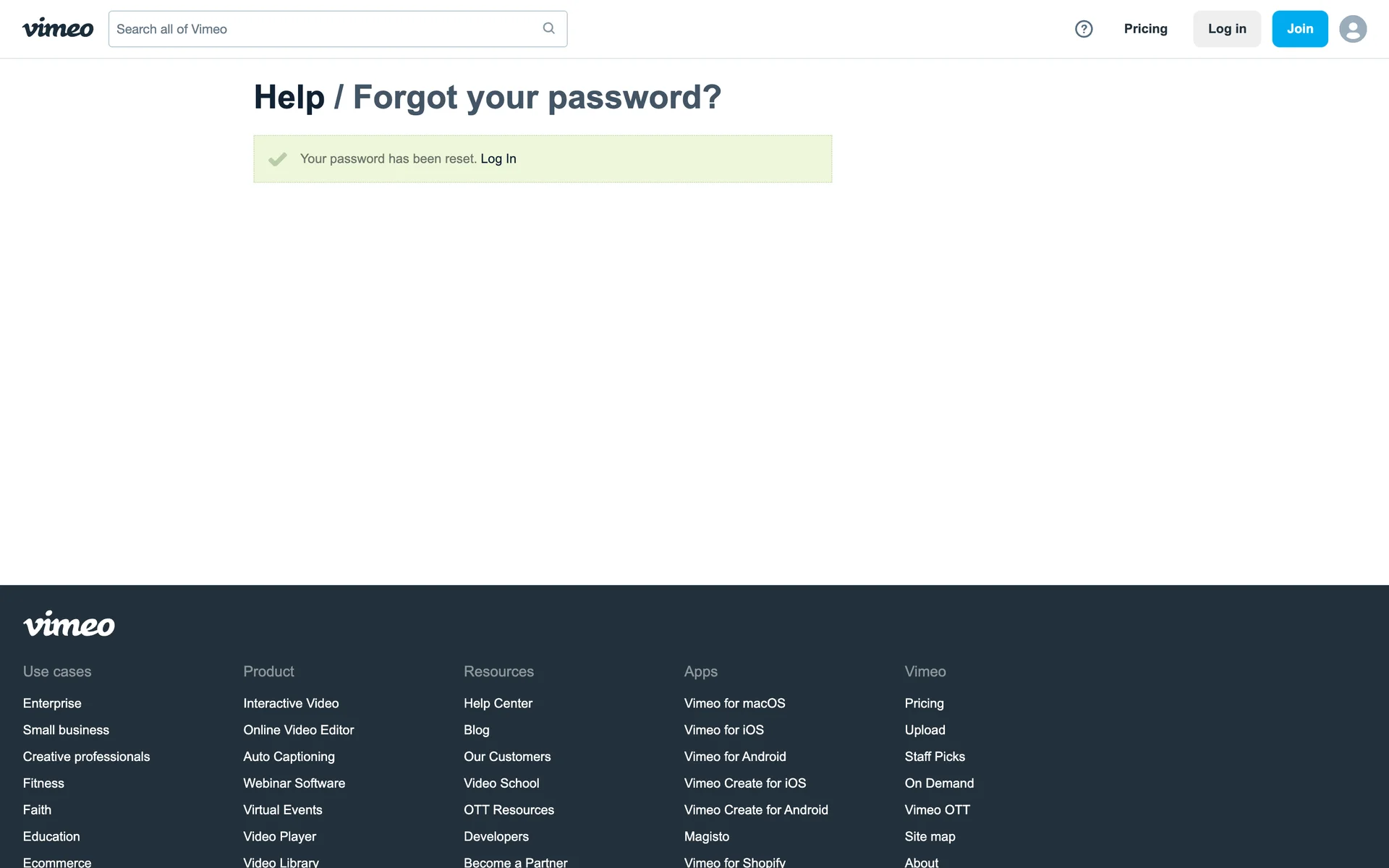Open the help question mark icon
The width and height of the screenshot is (1389, 868).
point(1083,29)
